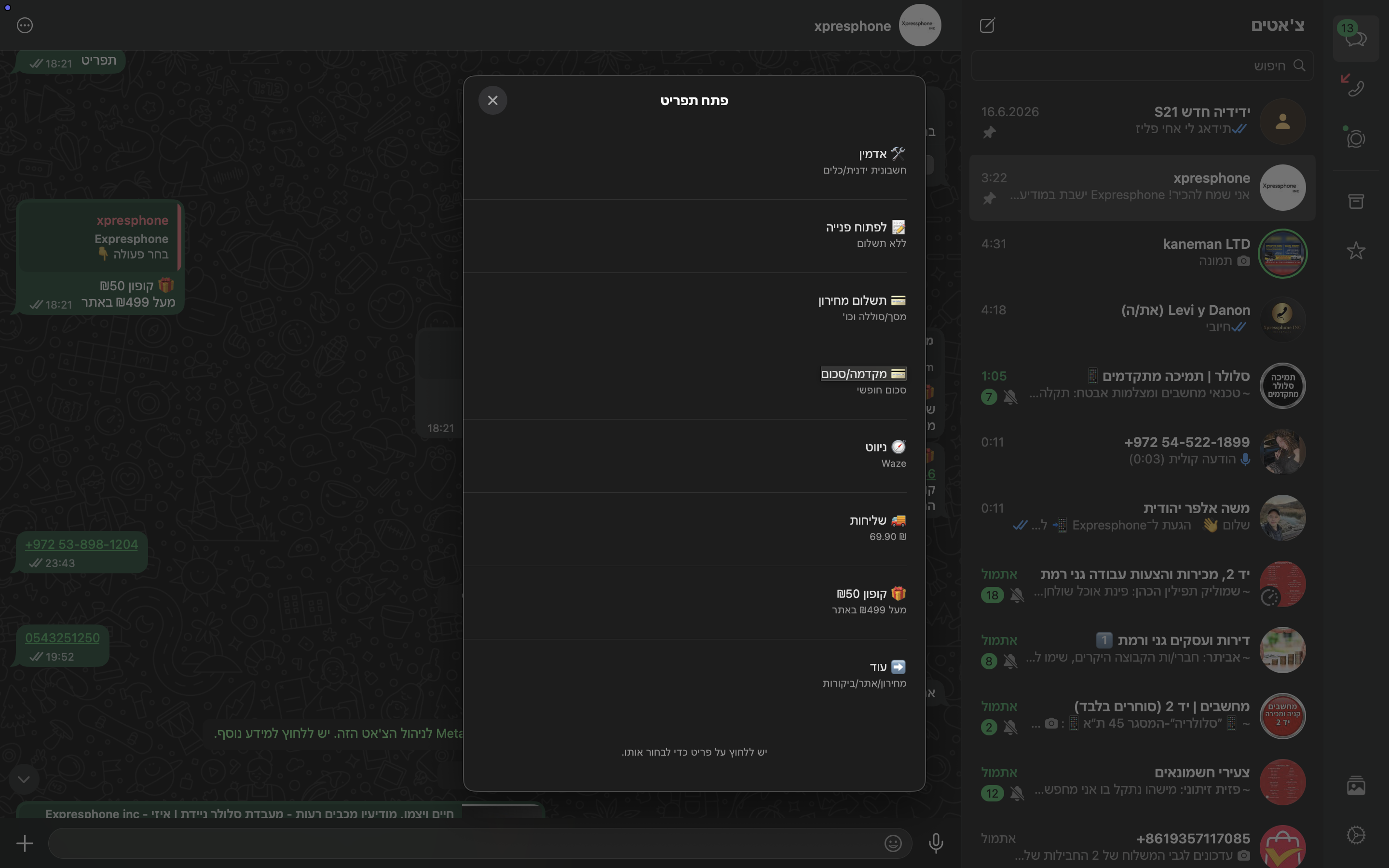This screenshot has width=1389, height=868.
Task: Open the Chats section in sidebar
Action: [1356, 39]
